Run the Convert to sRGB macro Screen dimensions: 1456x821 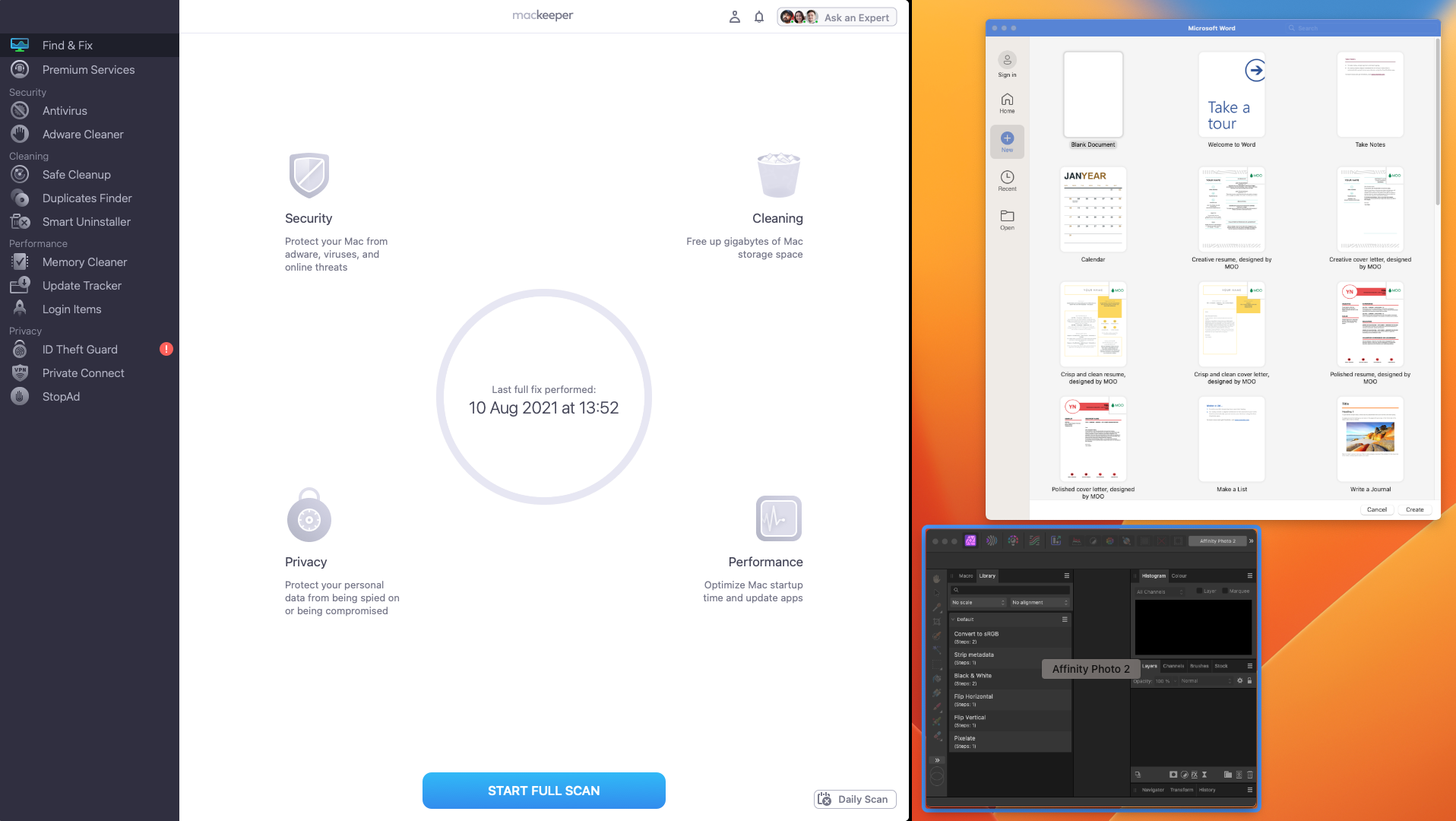(x=1010, y=637)
